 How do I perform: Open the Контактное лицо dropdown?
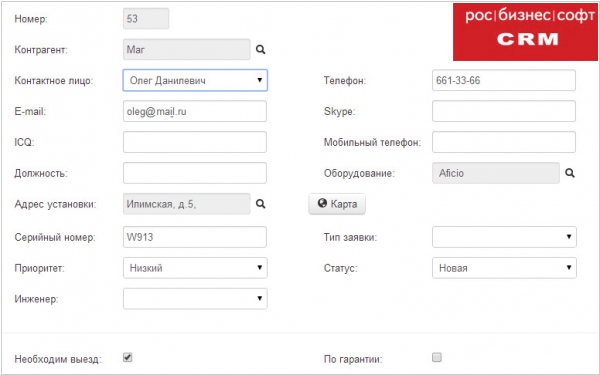click(195, 80)
